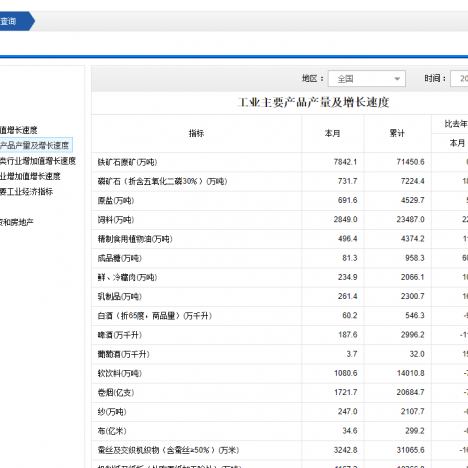
Task: Click value 234.9 in 鲜、冷藏肉 row
Action: tap(347, 277)
